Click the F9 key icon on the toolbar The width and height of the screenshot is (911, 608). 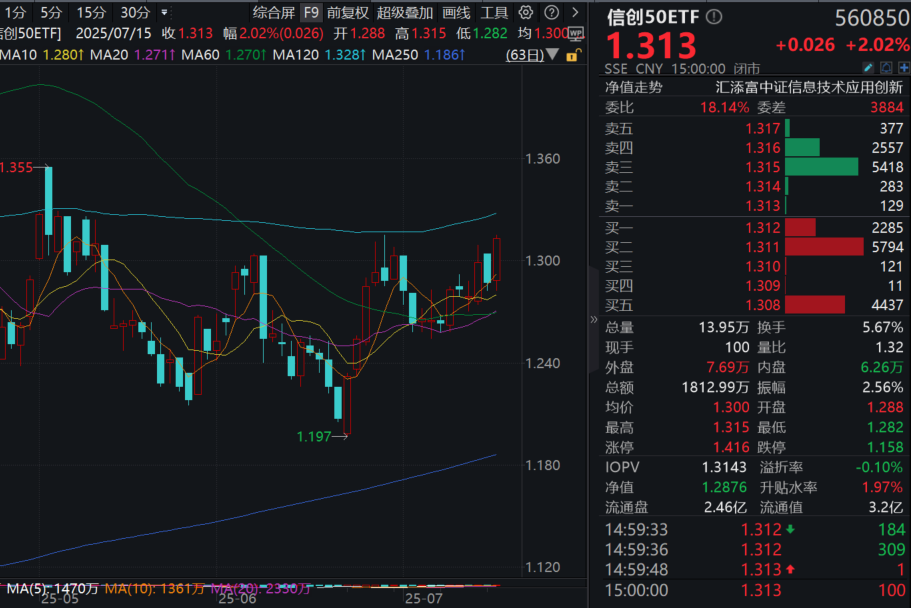[x=311, y=13]
